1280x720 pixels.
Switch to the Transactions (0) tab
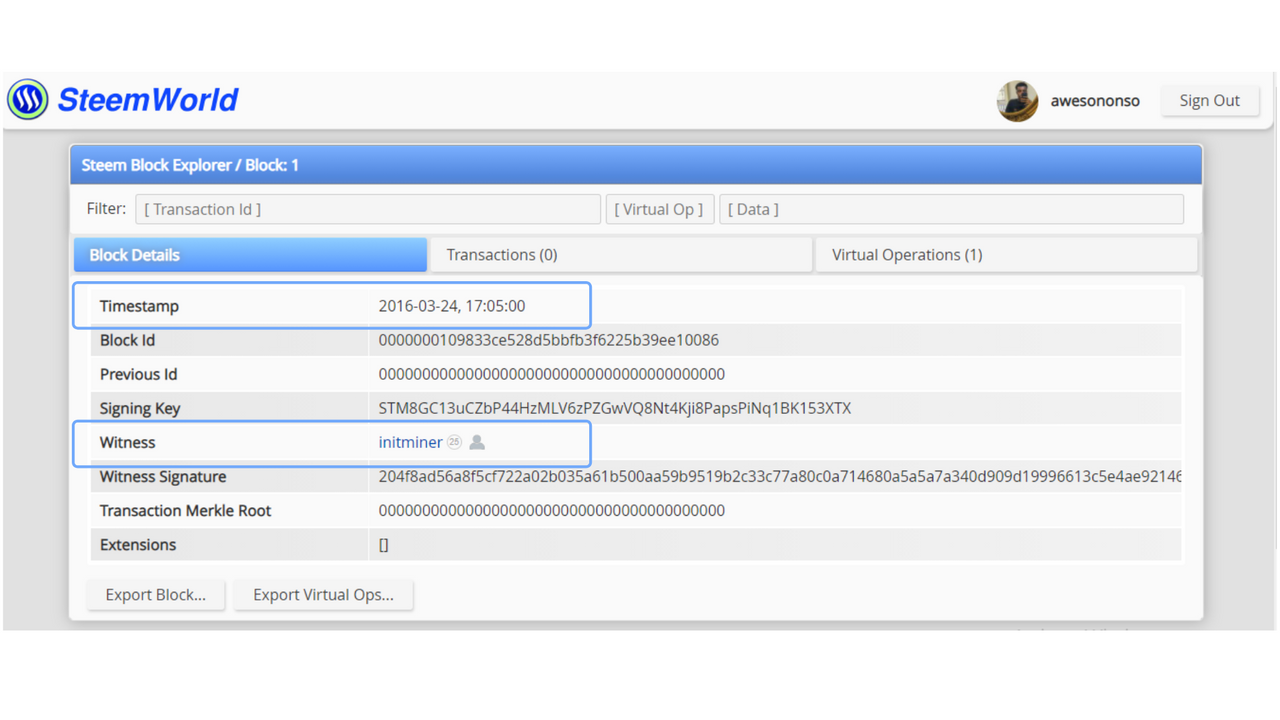[x=621, y=255]
